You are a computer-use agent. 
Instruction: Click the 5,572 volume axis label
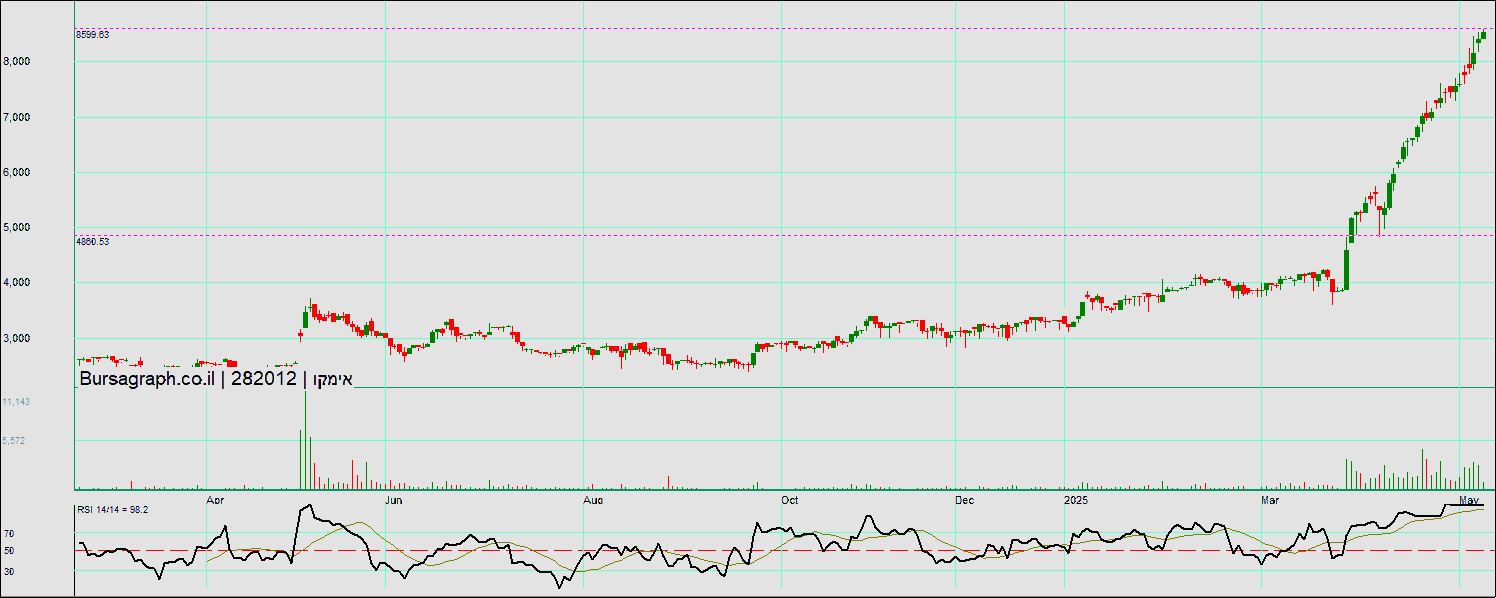tap(13, 440)
